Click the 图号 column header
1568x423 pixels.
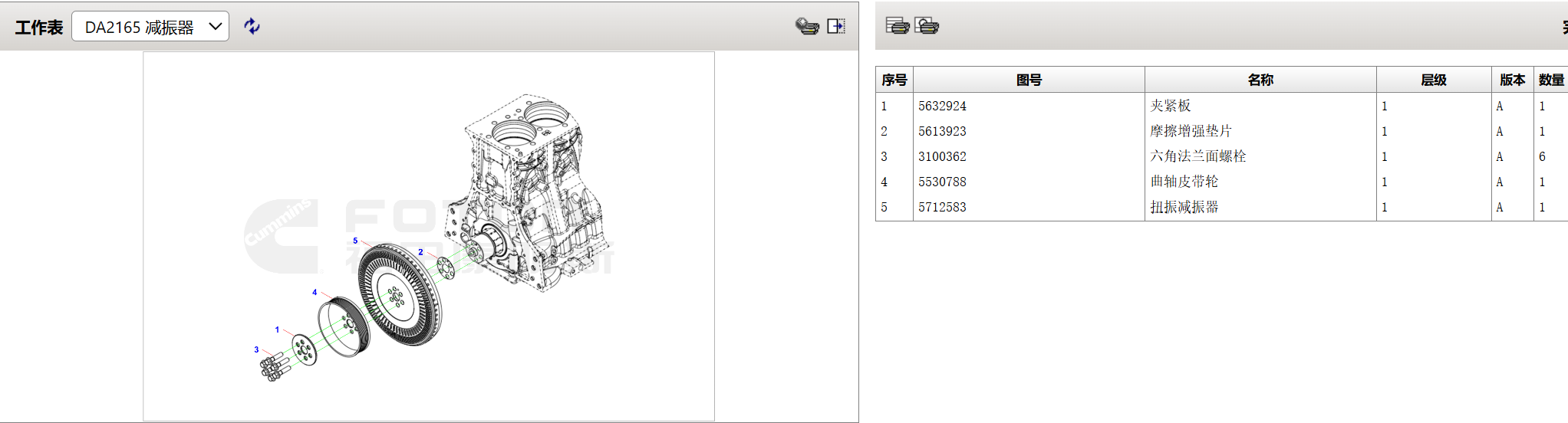point(1029,80)
